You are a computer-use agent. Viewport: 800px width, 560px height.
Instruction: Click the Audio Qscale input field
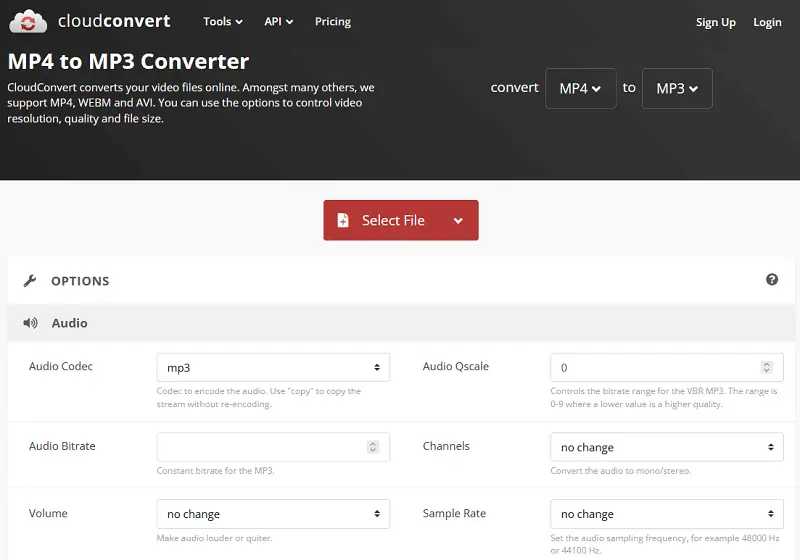click(666, 367)
